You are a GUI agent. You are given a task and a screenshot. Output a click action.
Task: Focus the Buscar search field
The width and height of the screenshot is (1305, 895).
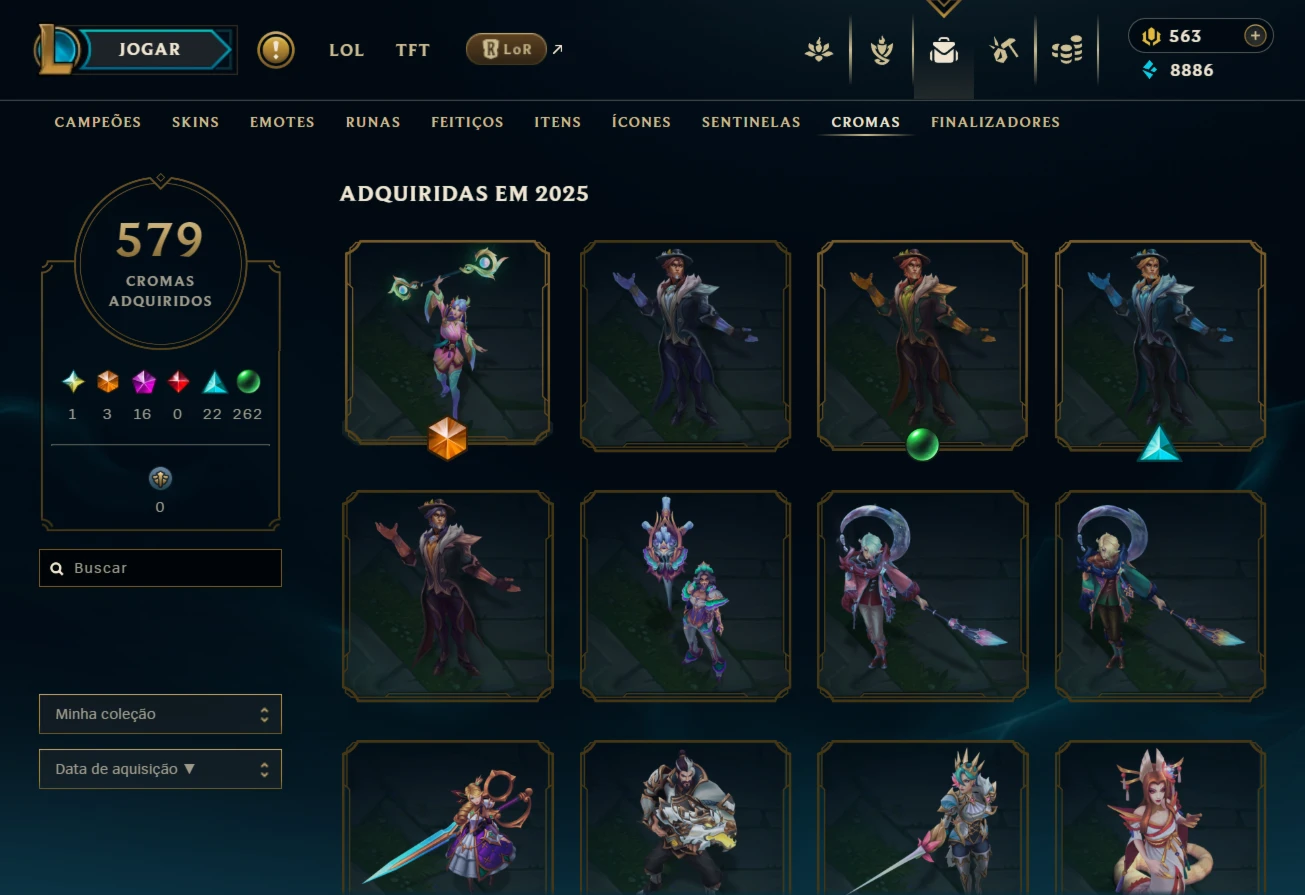[x=160, y=568]
